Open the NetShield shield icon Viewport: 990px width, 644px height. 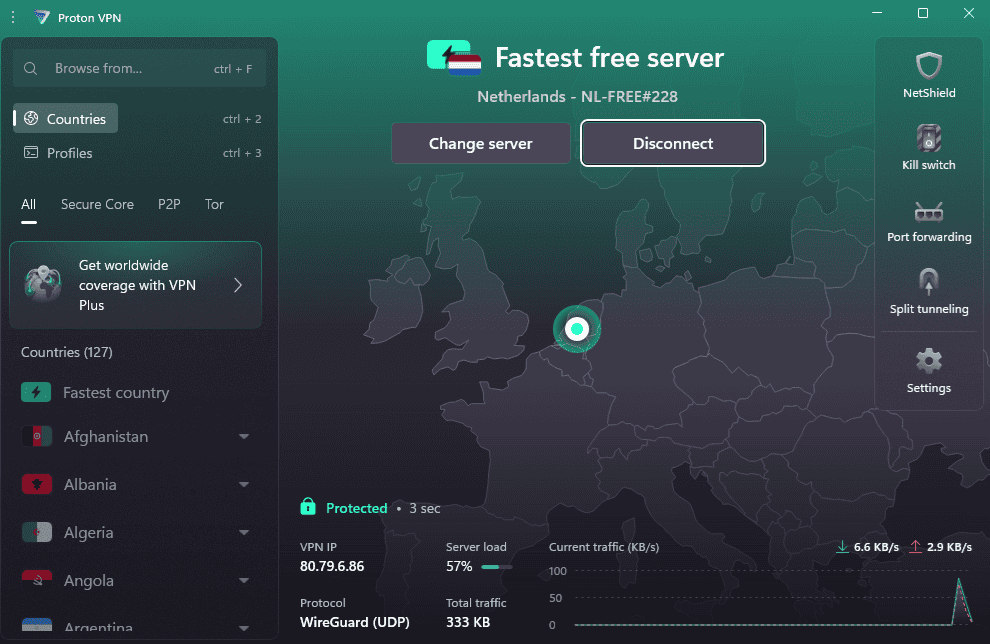[929, 67]
